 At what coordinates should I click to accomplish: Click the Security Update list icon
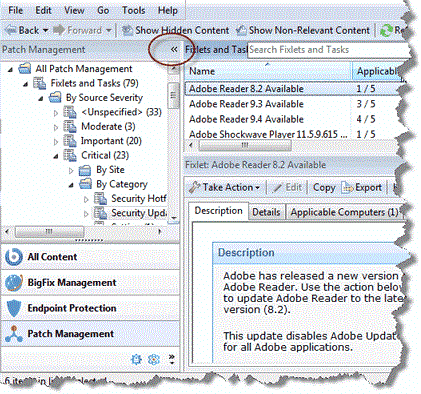click(100, 213)
